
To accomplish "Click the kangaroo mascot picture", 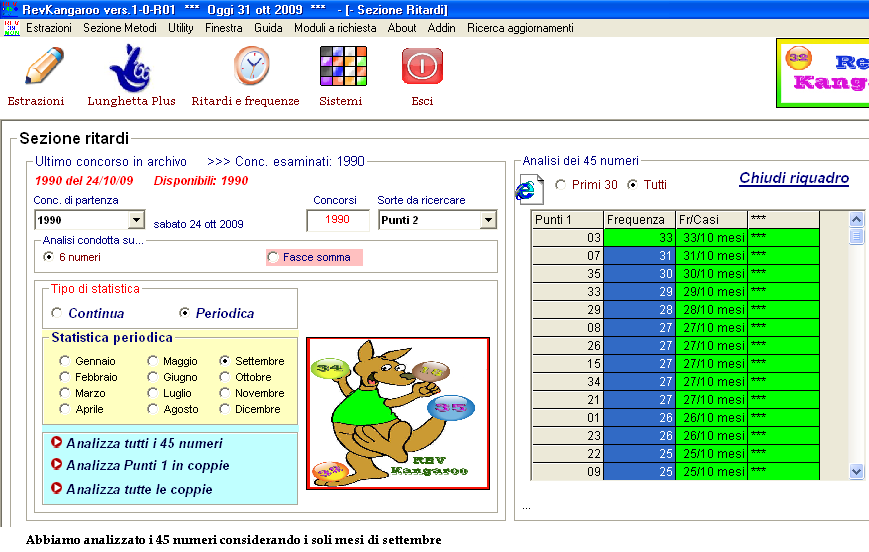I will [x=398, y=413].
